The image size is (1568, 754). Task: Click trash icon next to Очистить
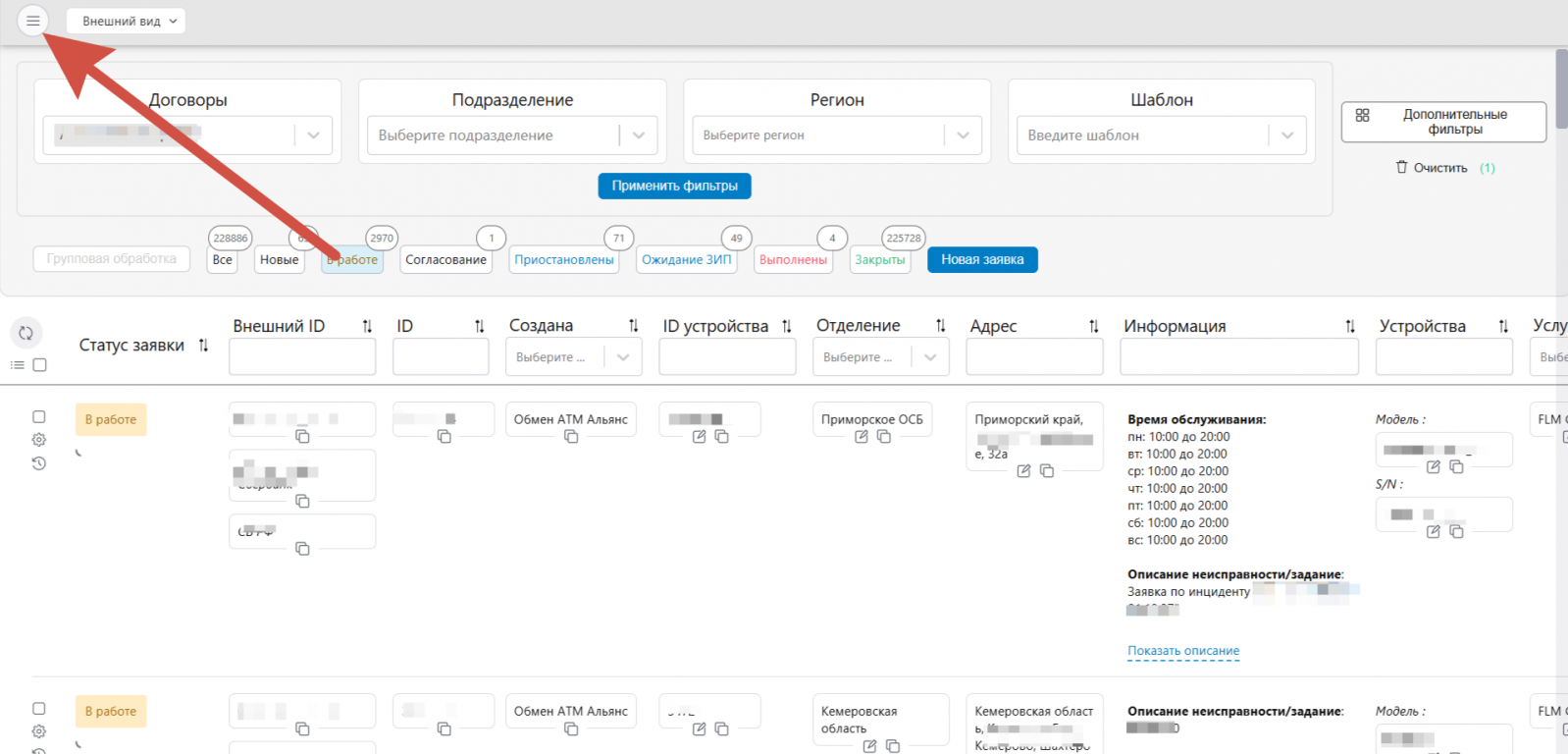tap(1401, 168)
